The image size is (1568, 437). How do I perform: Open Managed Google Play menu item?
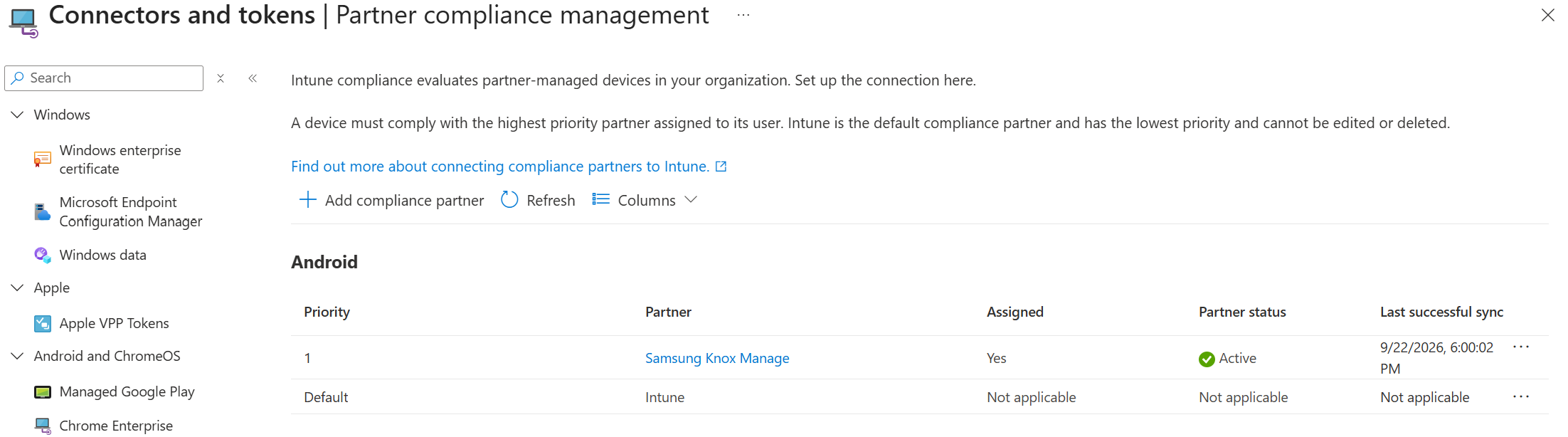tap(127, 392)
